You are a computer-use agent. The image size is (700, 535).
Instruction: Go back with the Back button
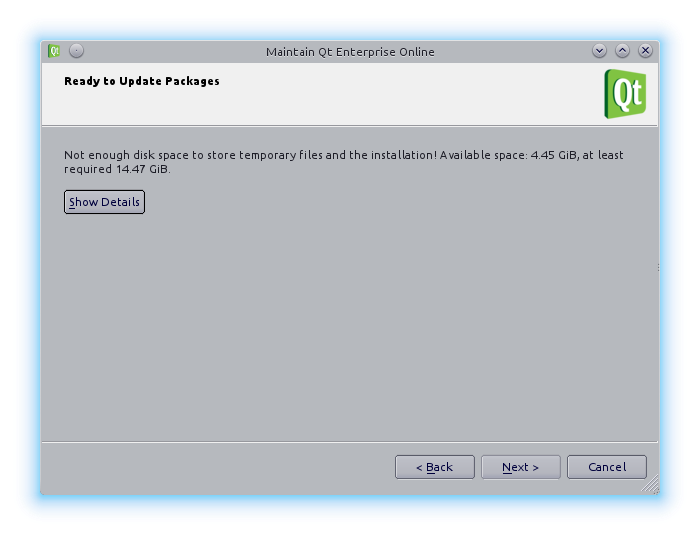pos(434,467)
